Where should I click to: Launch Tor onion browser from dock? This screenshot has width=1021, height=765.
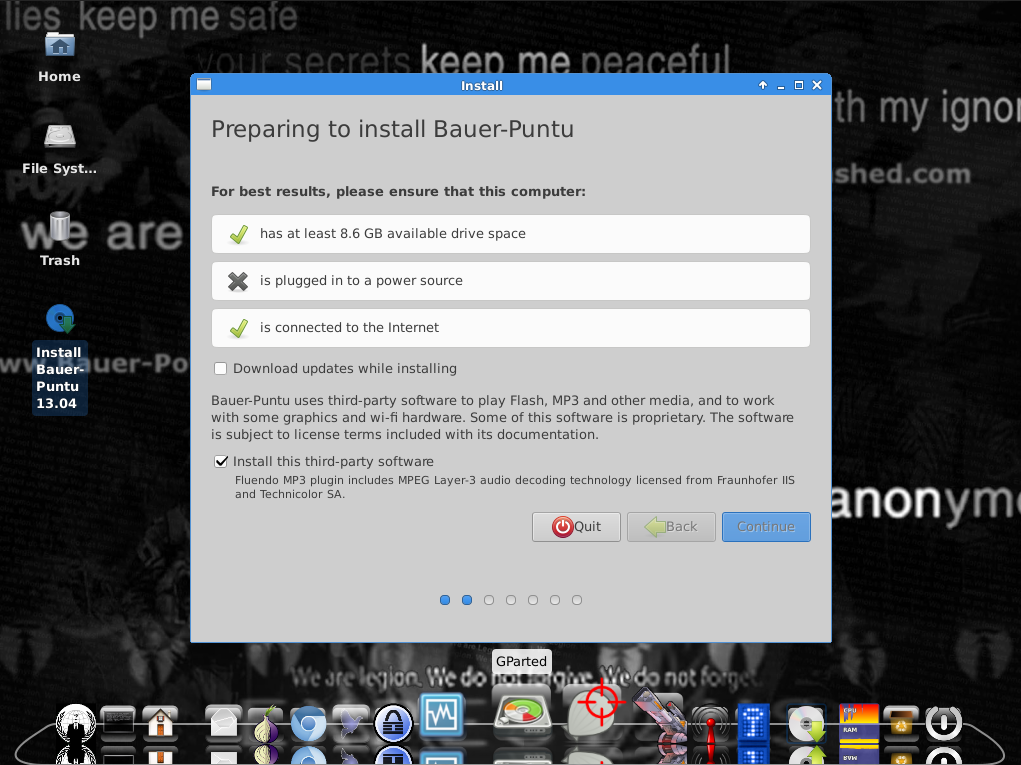pyautogui.click(x=266, y=723)
